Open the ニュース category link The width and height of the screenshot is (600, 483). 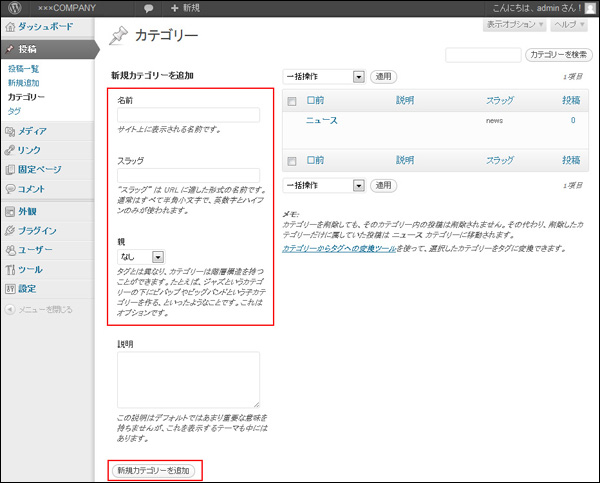322,121
